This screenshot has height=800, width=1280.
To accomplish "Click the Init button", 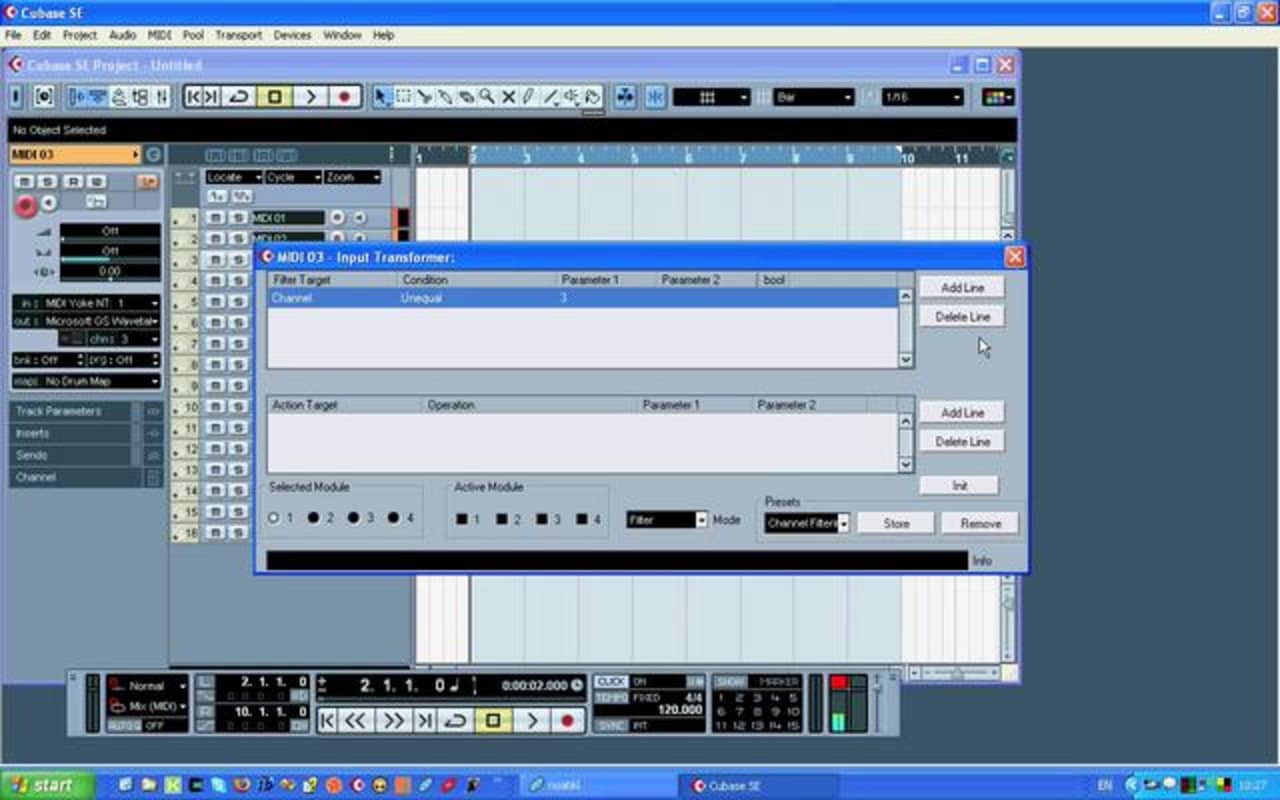I will [959, 485].
